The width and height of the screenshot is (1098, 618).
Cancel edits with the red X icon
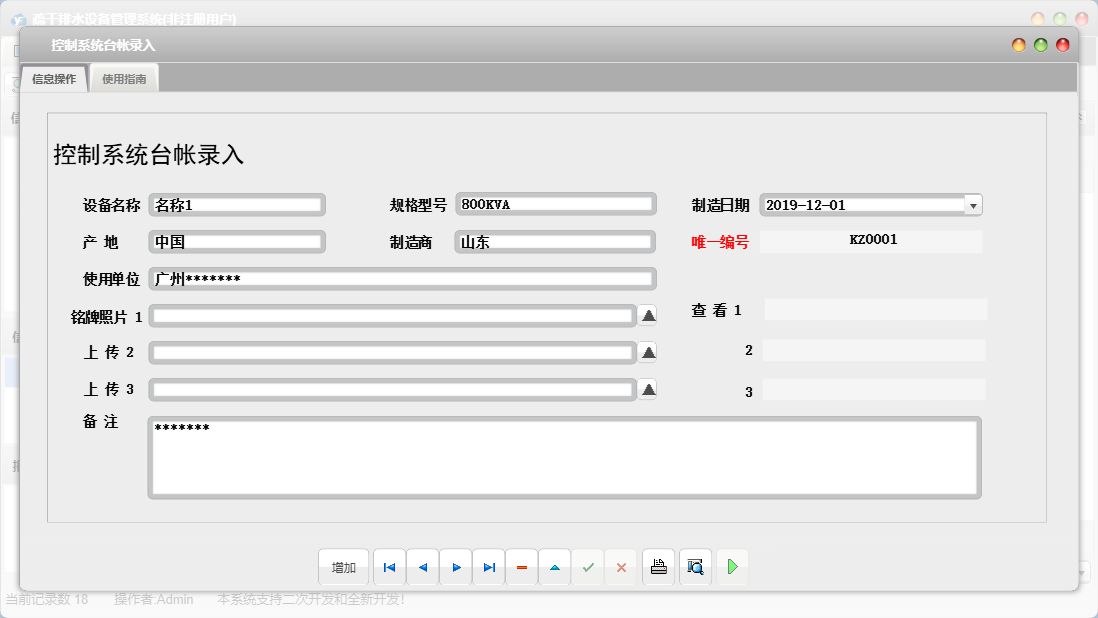[621, 568]
